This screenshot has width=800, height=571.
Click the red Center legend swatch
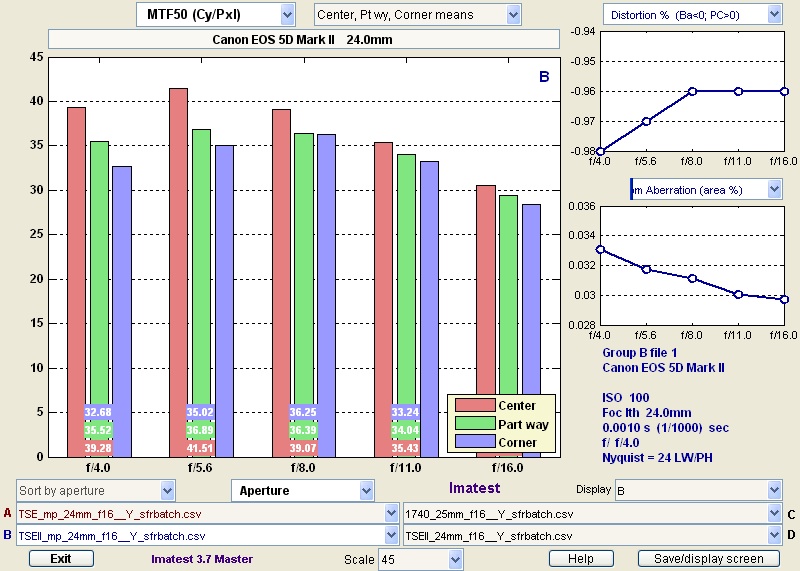click(x=475, y=405)
